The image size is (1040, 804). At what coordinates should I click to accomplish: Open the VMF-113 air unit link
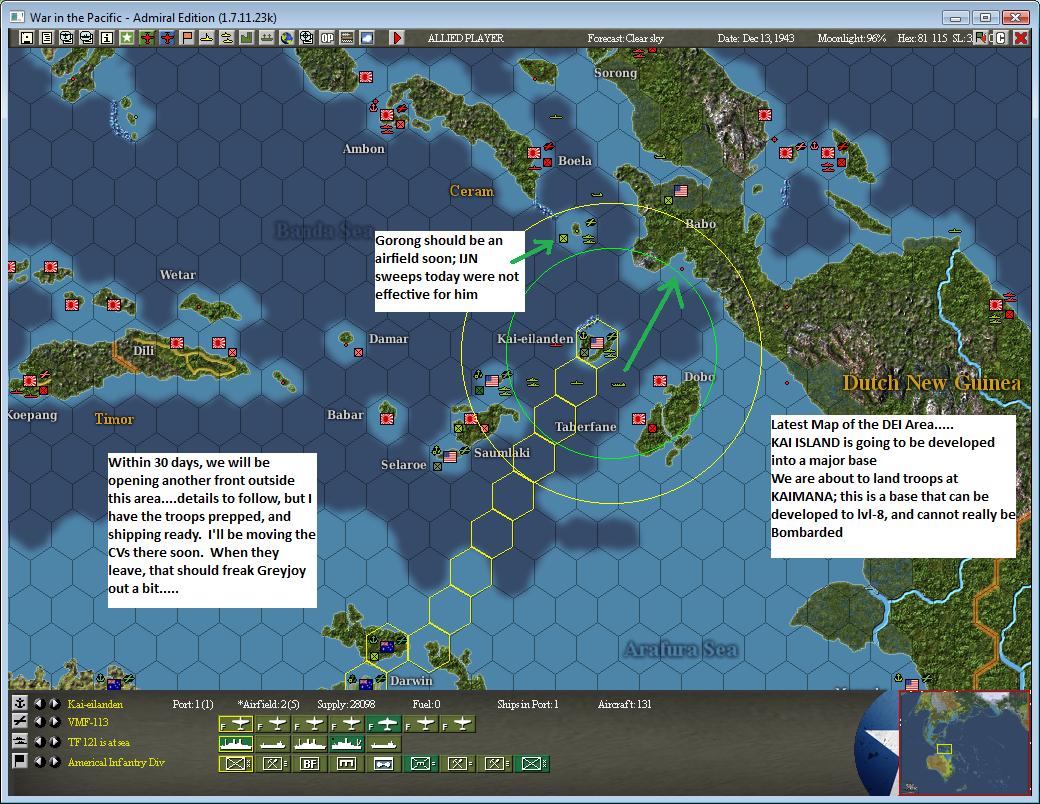pos(88,722)
